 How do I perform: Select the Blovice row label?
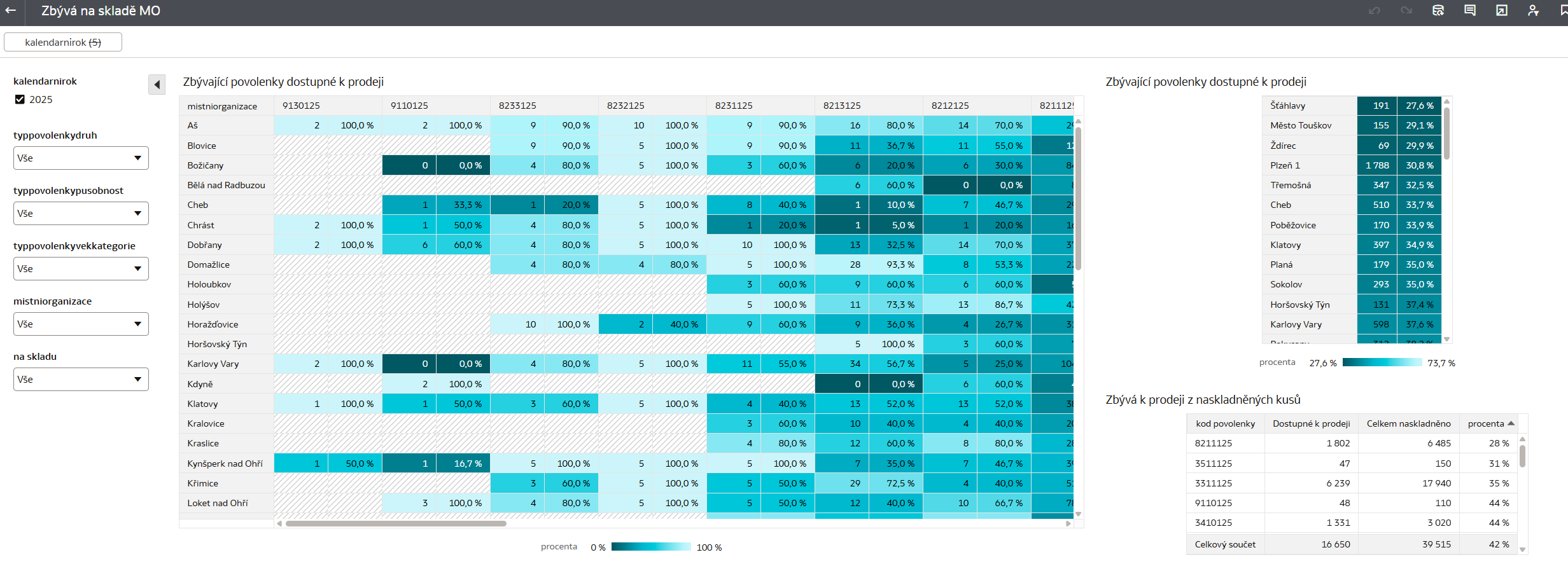(x=227, y=146)
